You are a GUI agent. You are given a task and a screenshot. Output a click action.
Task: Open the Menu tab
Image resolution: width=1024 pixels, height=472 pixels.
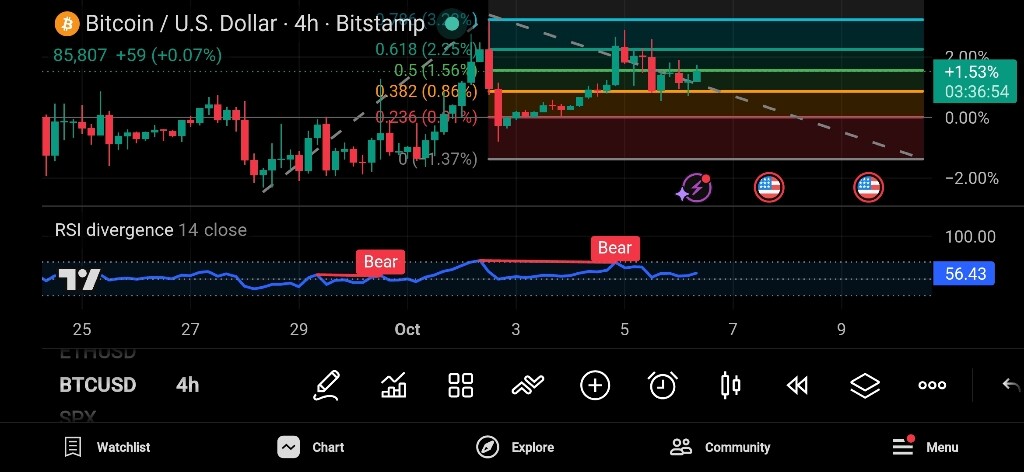(925, 447)
